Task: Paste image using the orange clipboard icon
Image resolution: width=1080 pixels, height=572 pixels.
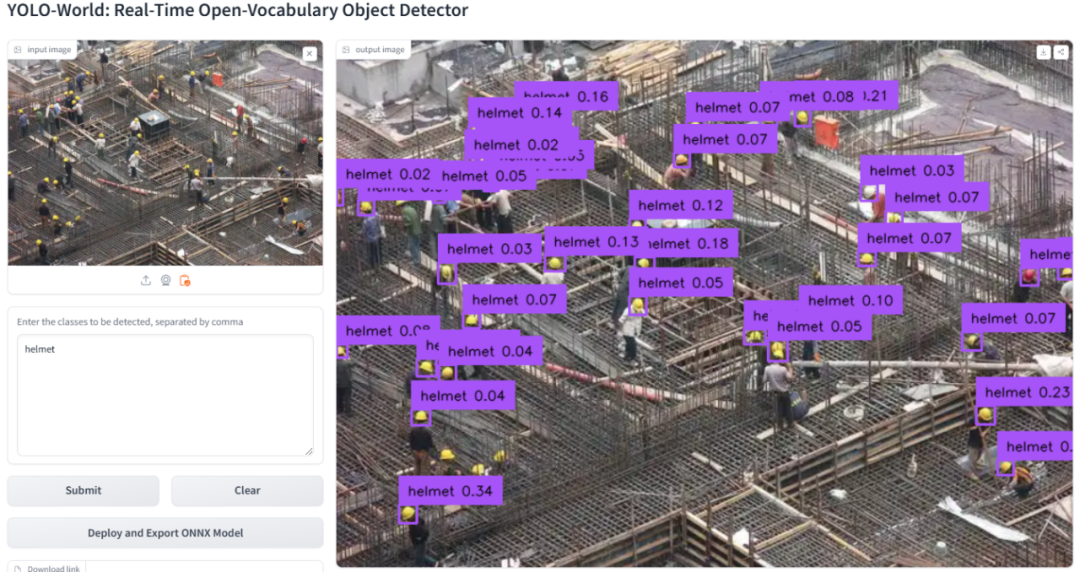Action: point(185,280)
